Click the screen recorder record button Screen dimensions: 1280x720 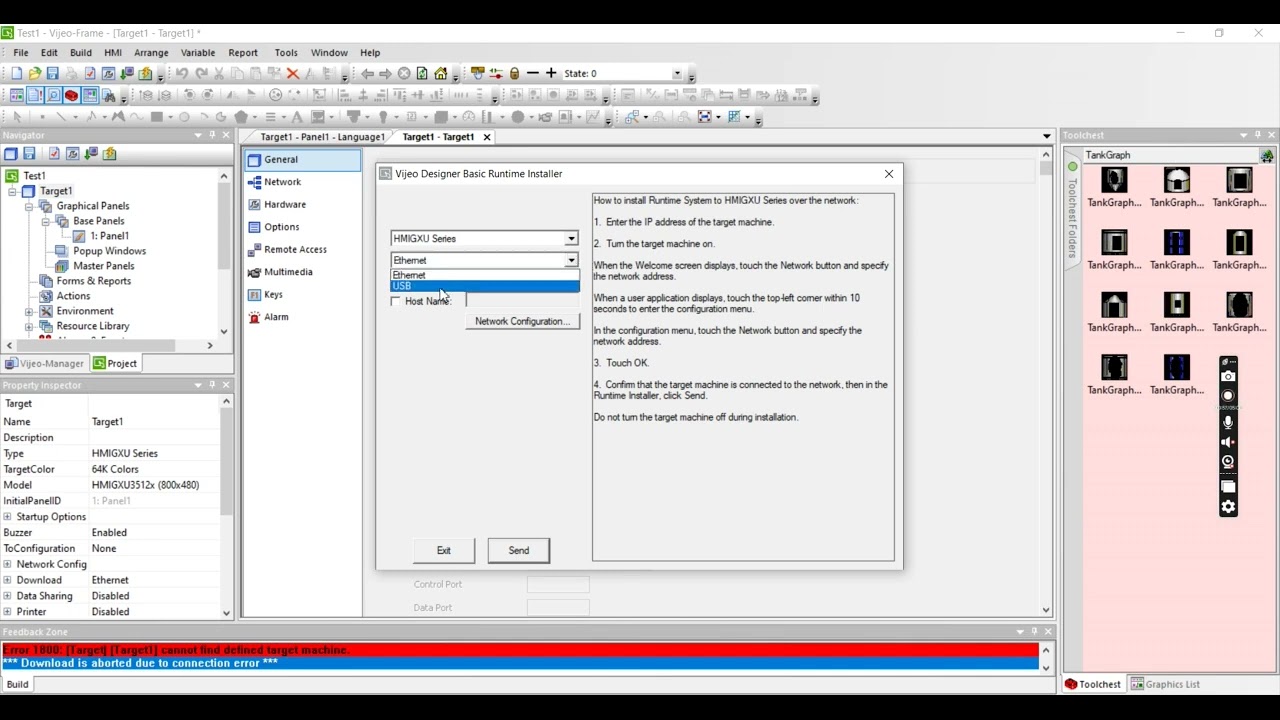(1228, 395)
